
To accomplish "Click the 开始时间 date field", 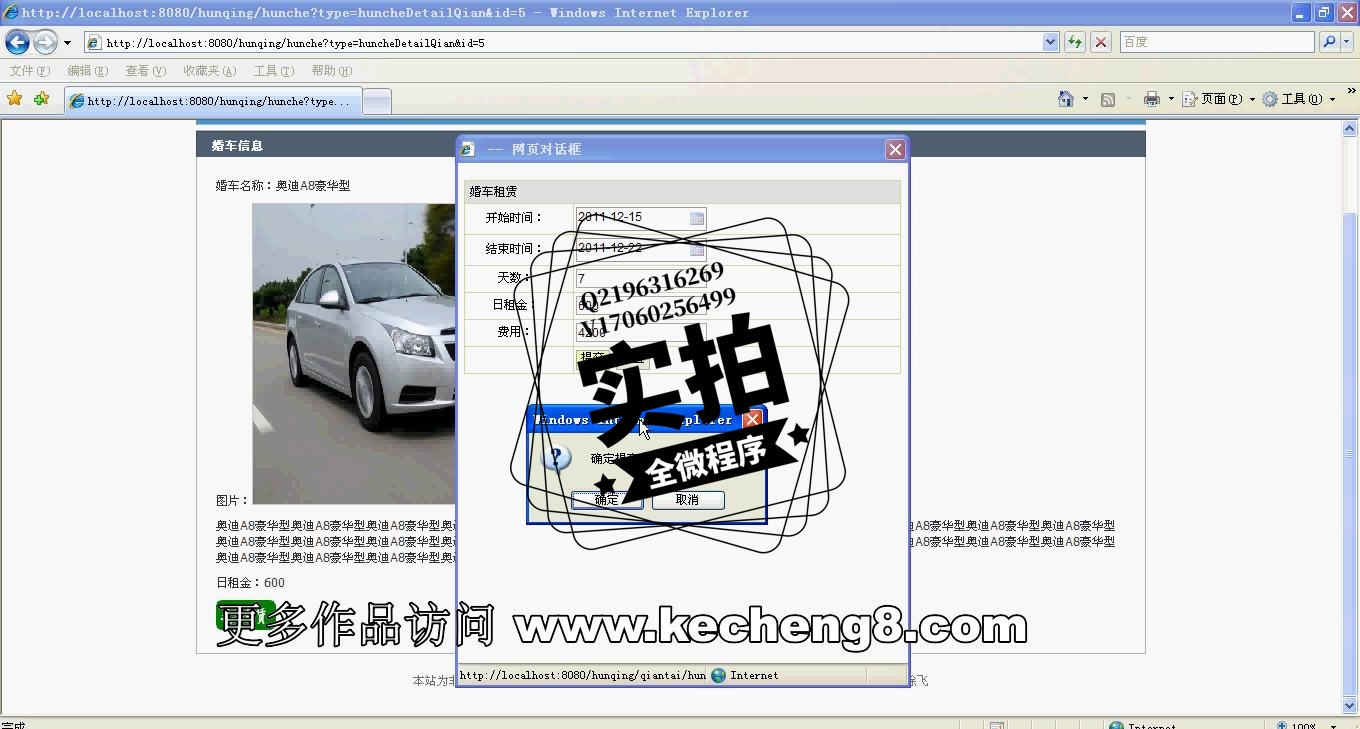I will coord(641,217).
